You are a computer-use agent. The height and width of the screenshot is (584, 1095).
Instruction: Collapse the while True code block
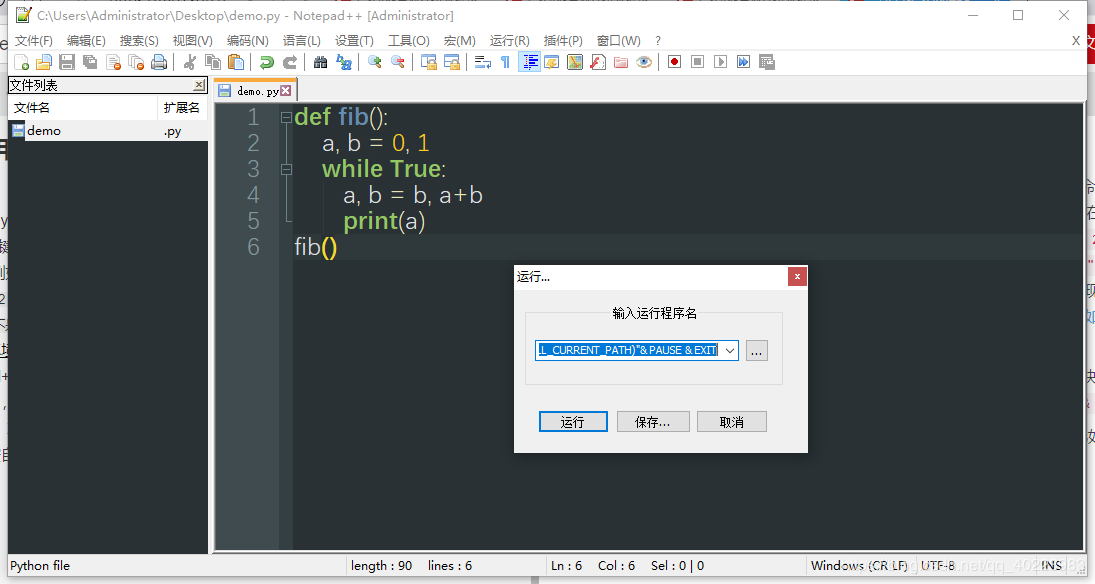point(286,169)
